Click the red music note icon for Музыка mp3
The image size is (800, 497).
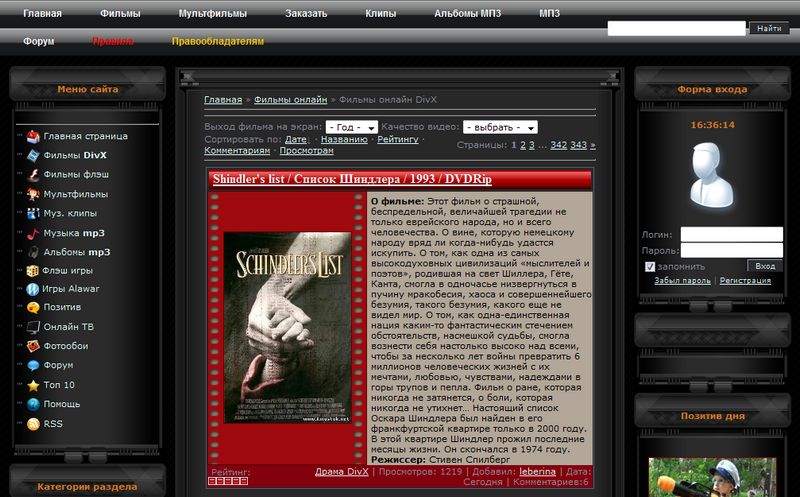tap(33, 233)
